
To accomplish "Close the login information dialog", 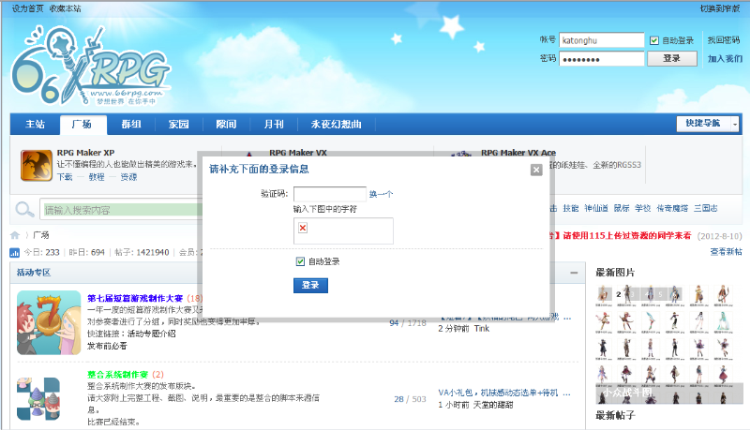I will [x=536, y=170].
